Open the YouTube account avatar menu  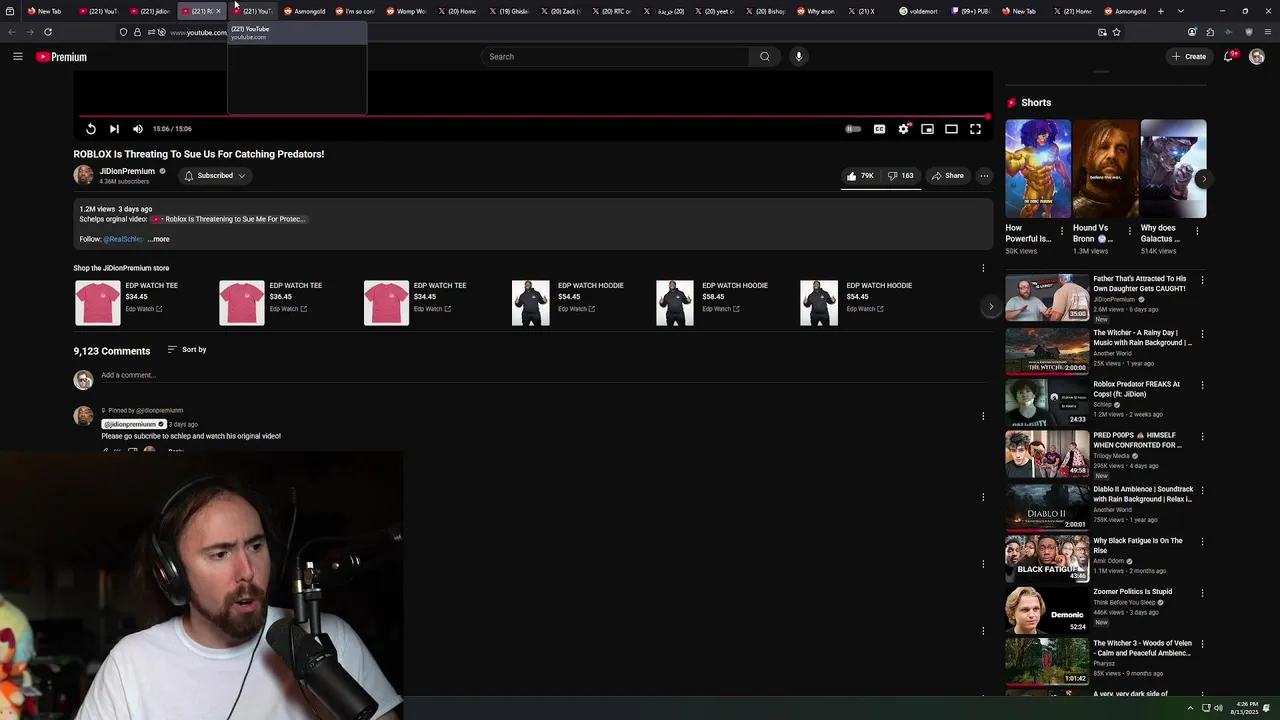(1257, 57)
